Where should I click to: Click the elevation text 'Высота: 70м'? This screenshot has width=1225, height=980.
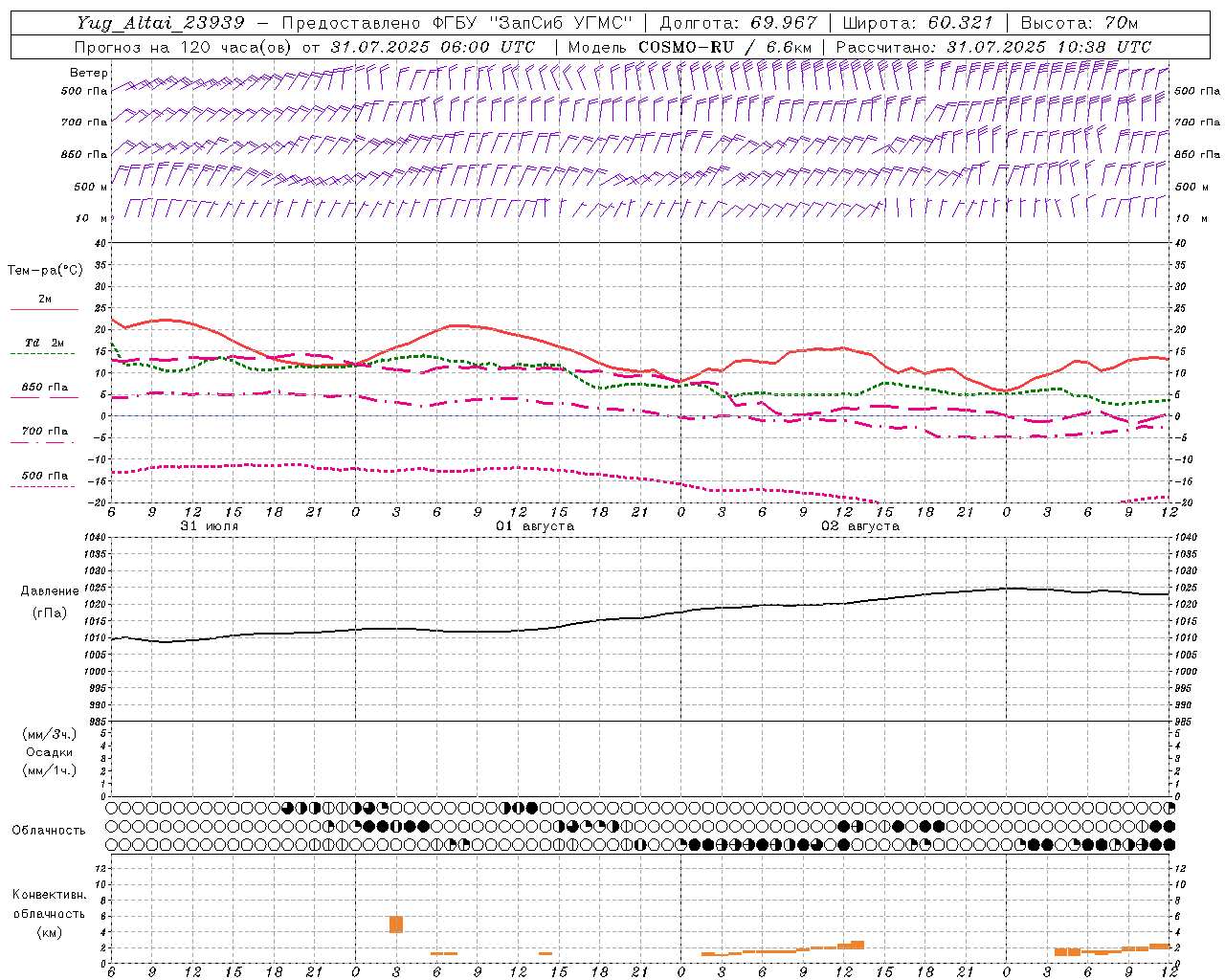[1079, 23]
